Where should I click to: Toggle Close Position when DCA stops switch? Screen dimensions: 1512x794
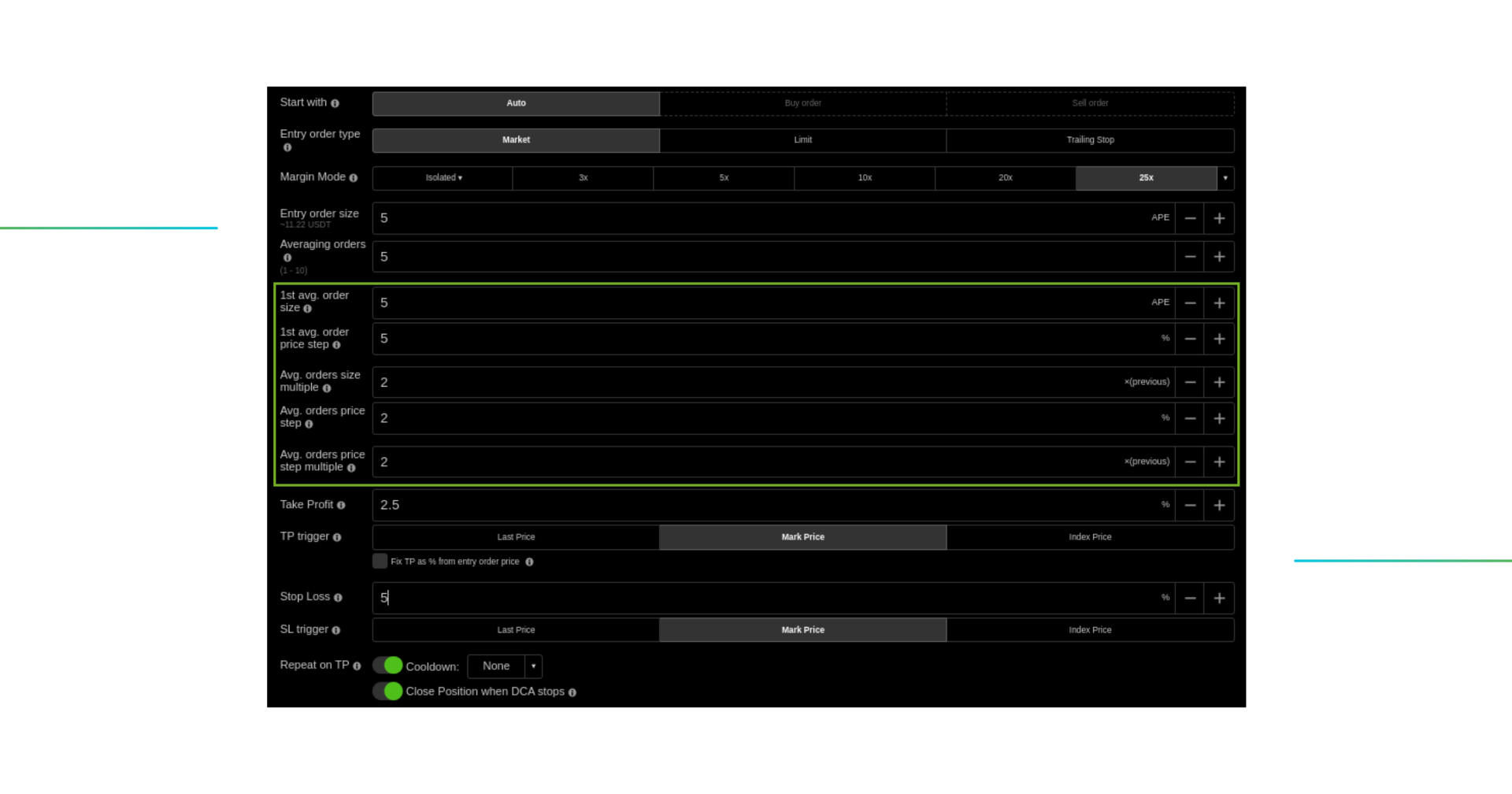387,692
